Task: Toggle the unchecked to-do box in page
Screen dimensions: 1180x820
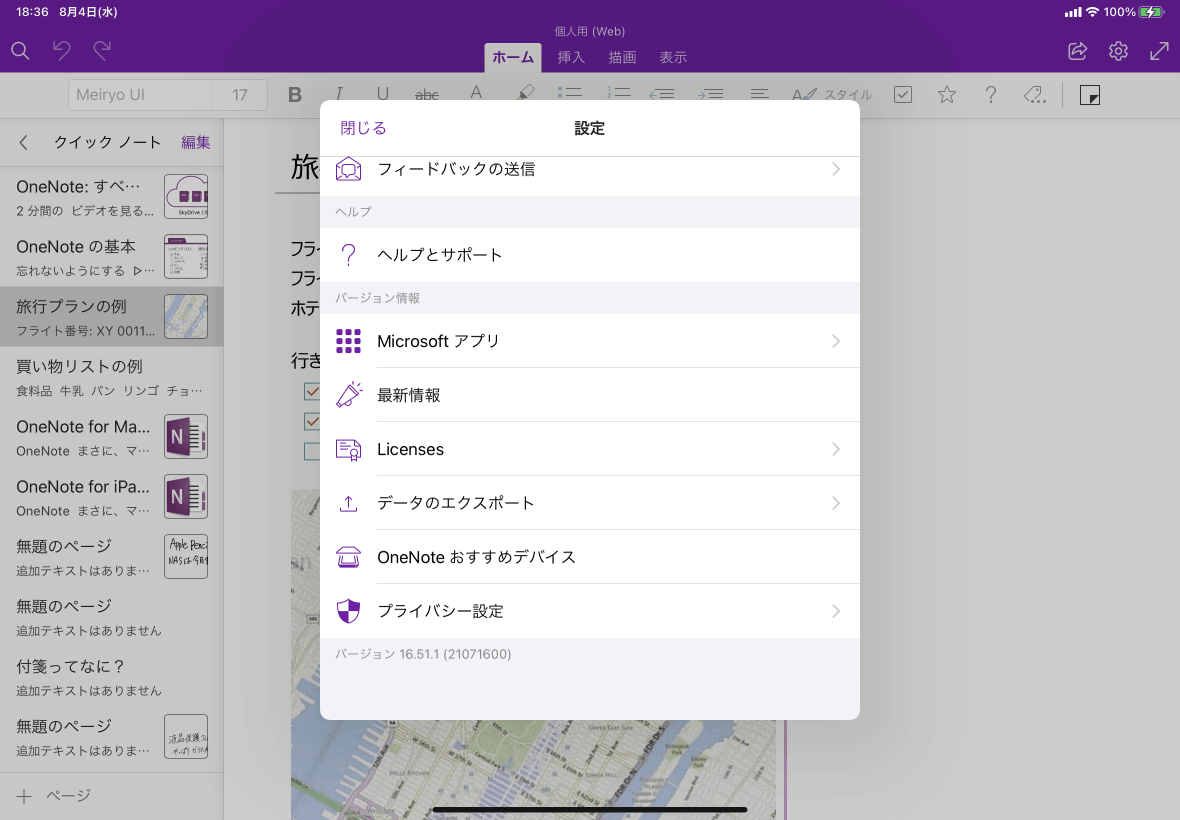Action: (312, 451)
